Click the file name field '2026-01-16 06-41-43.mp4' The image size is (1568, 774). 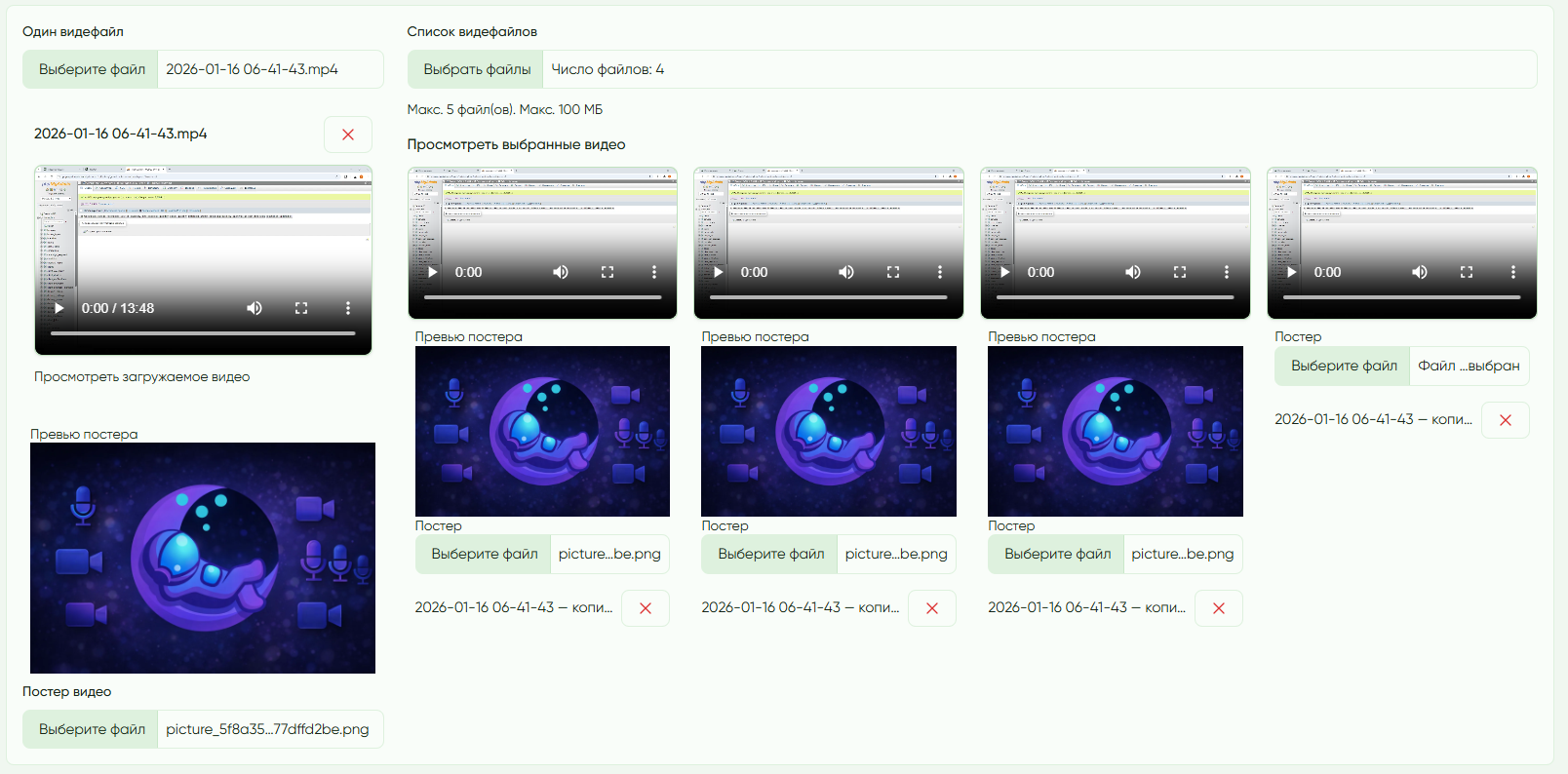[270, 69]
